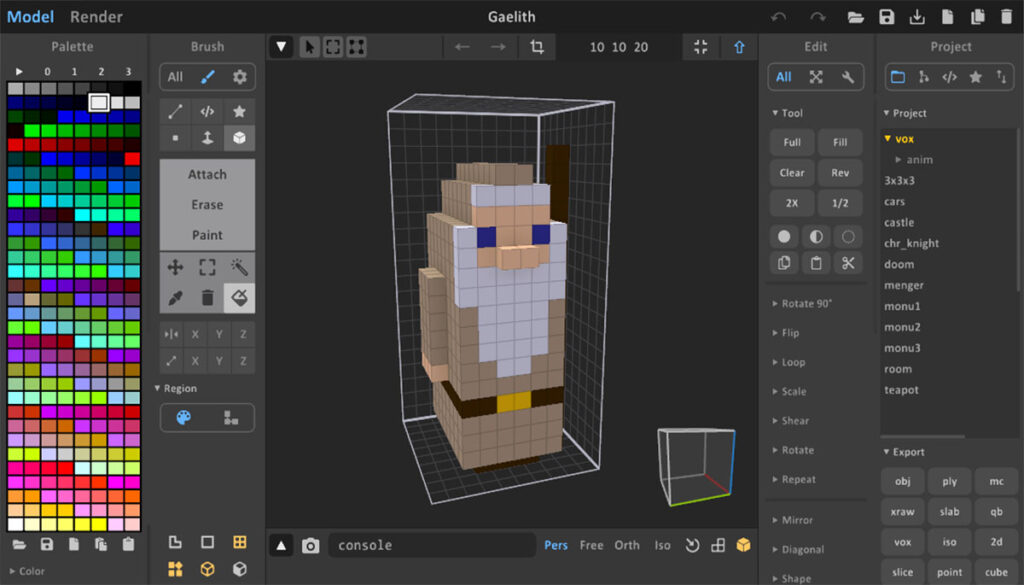Pick the selected white palette swatch
The height and width of the screenshot is (585, 1024).
coord(99,102)
